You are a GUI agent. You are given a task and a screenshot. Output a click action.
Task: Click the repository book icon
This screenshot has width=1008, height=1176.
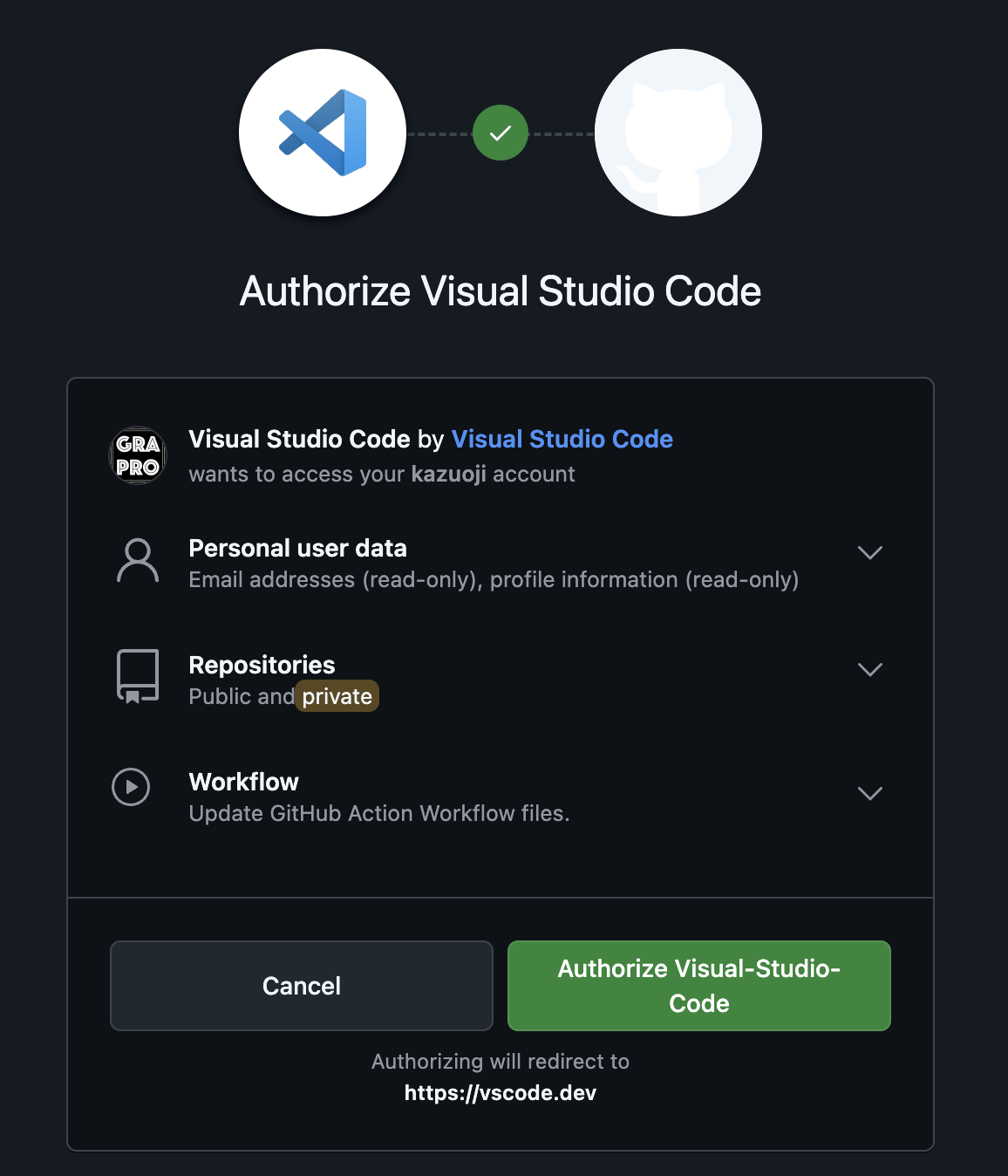(x=138, y=676)
